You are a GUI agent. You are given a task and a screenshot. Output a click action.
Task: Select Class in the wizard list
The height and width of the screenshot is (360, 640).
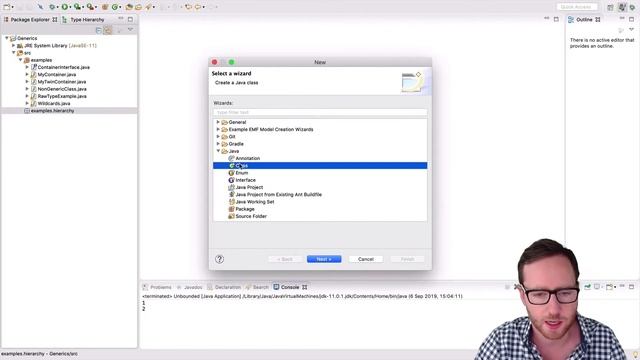click(320, 165)
